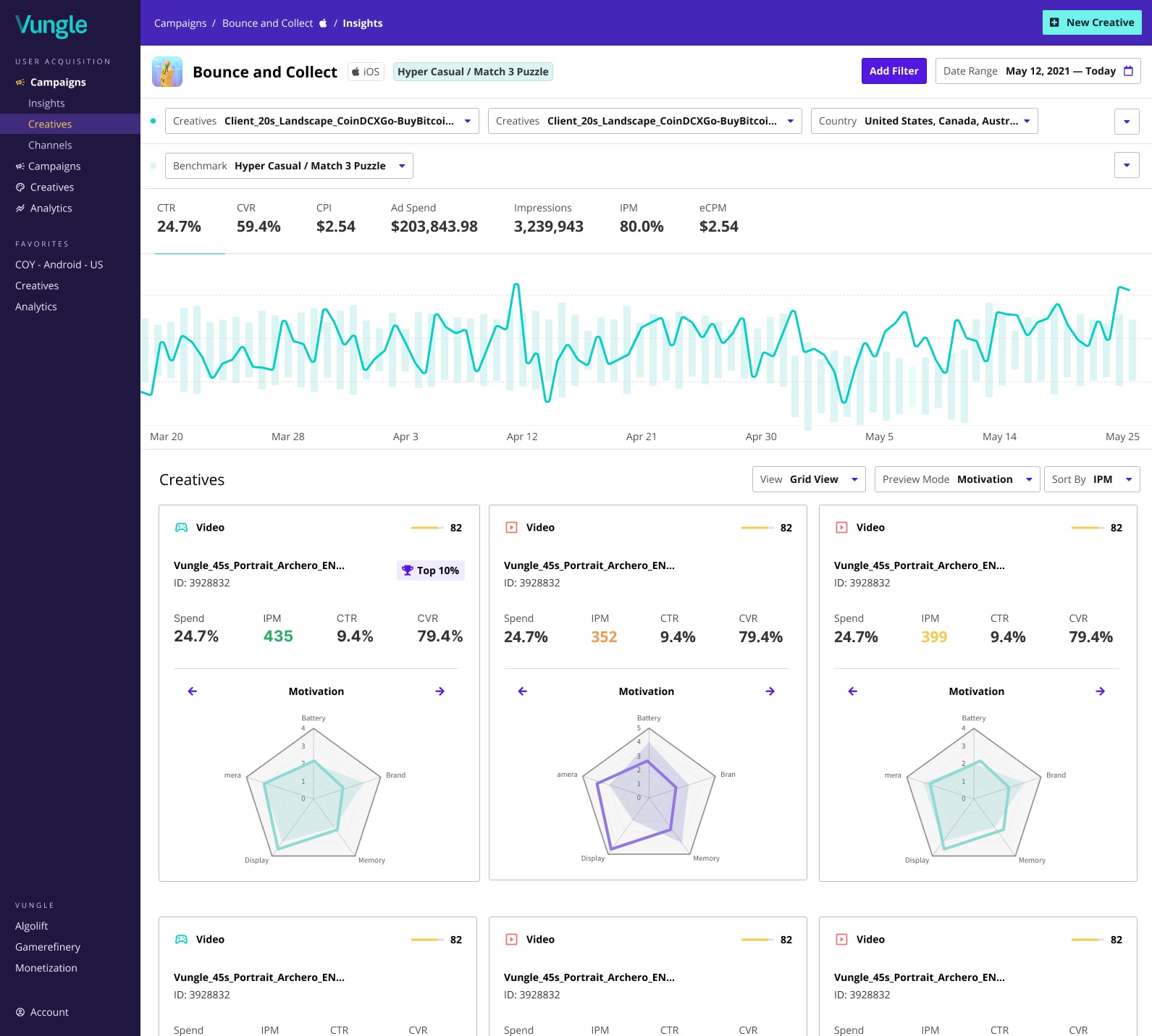This screenshot has height=1036, width=1152.
Task: Click the Analytics chart icon in sidebar
Action: click(20, 209)
